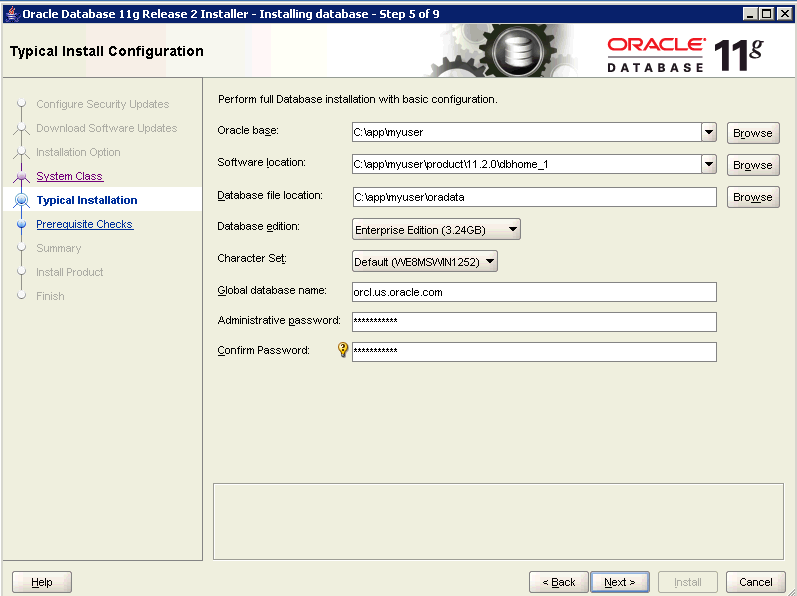Browse for the Database file location
The image size is (797, 596).
[x=752, y=197]
